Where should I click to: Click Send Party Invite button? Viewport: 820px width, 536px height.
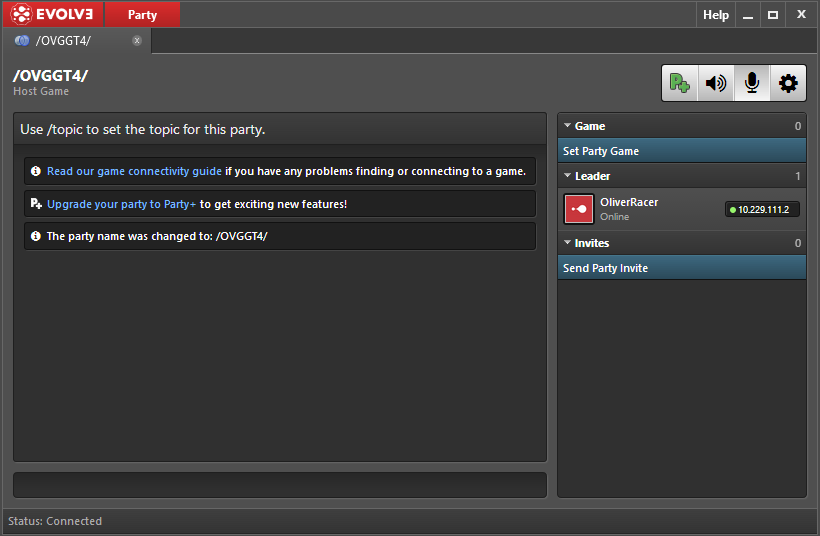pos(681,268)
